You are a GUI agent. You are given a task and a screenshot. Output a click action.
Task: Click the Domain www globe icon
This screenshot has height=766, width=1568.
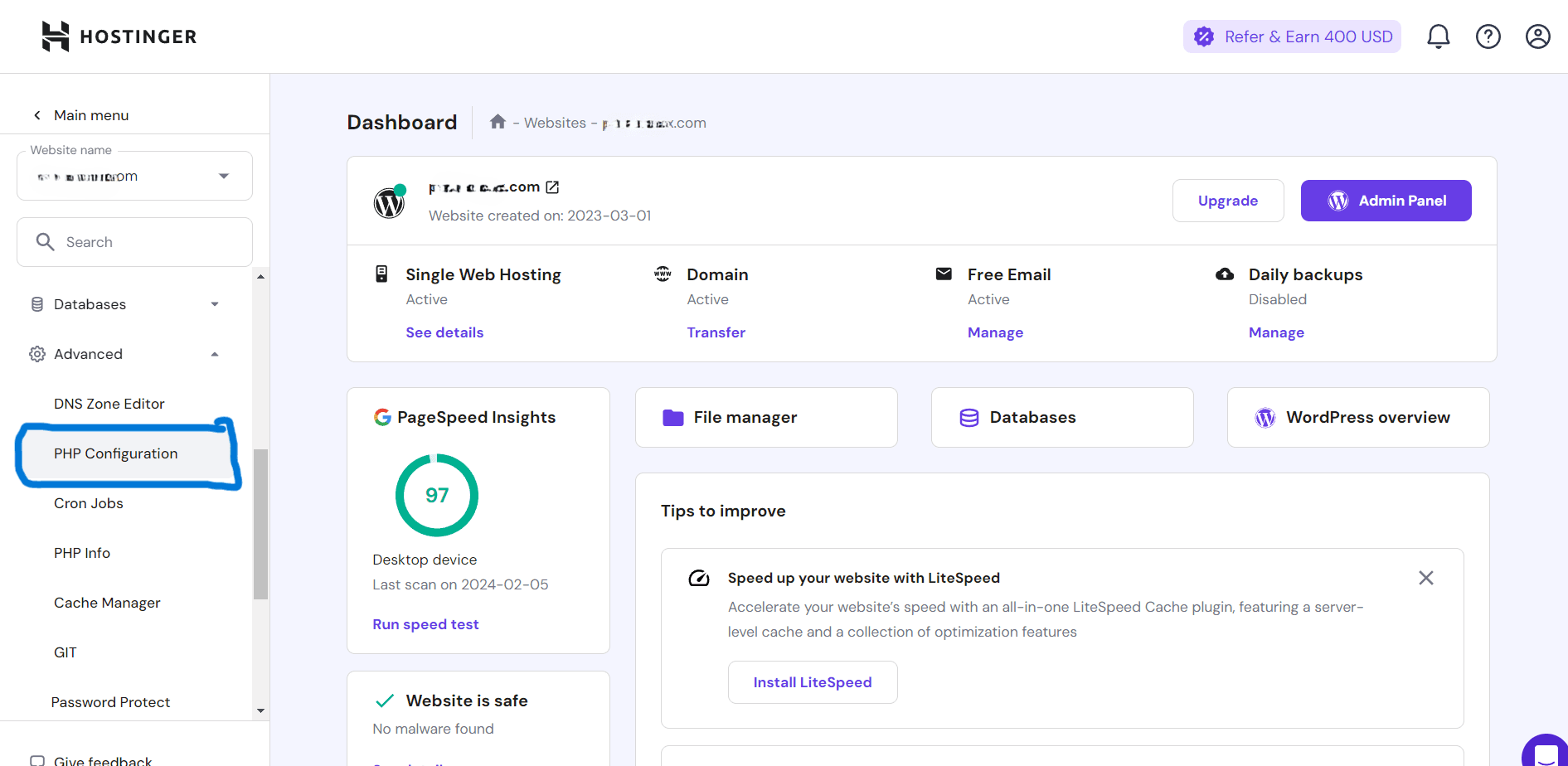[663, 274]
